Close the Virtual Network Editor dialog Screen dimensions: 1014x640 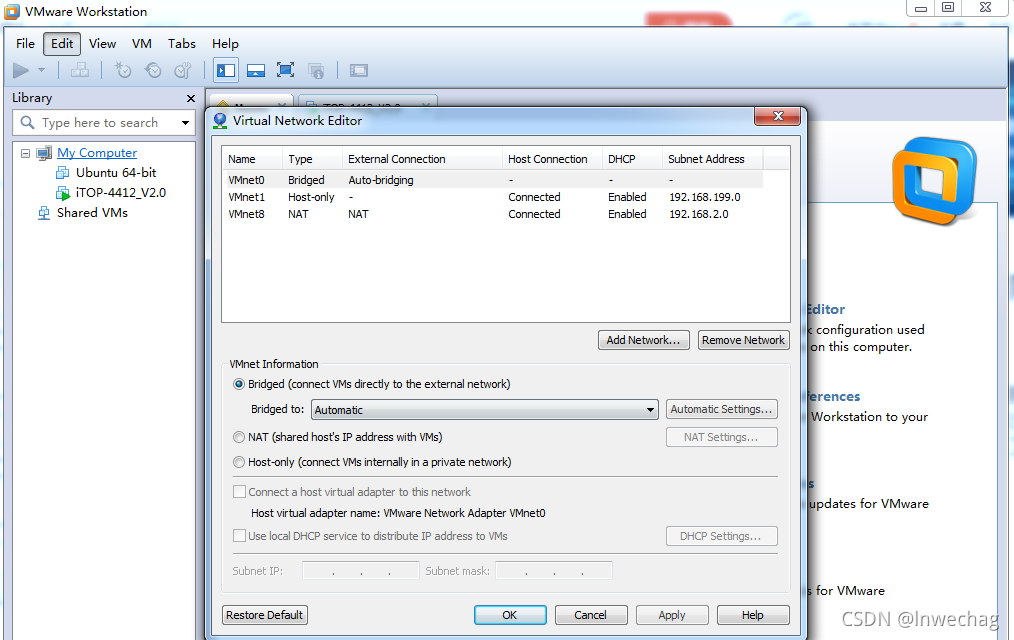778,116
